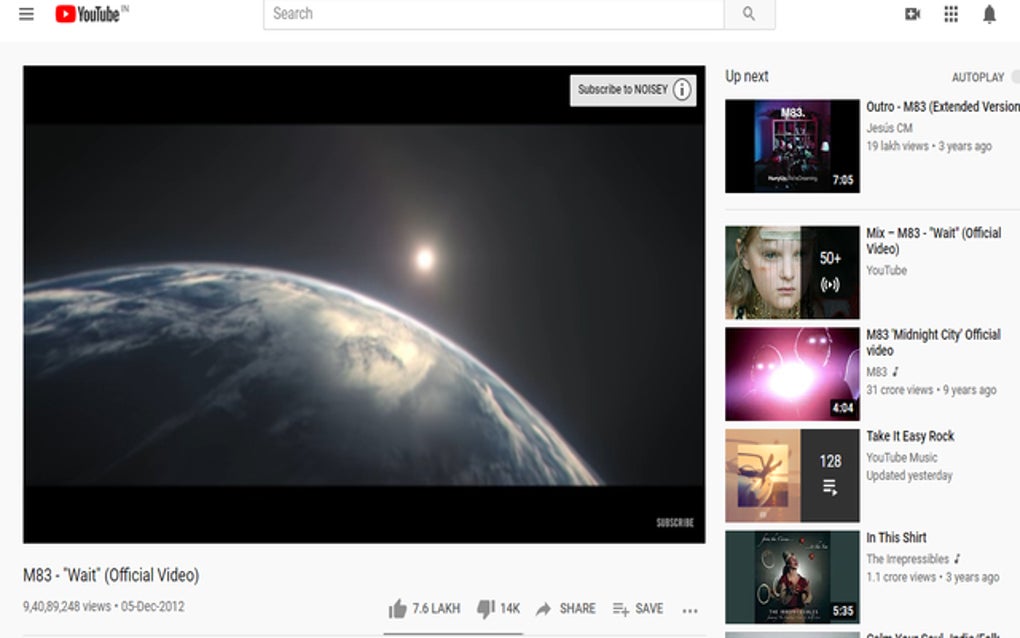
Task: Open the search magnifier icon
Action: point(749,14)
